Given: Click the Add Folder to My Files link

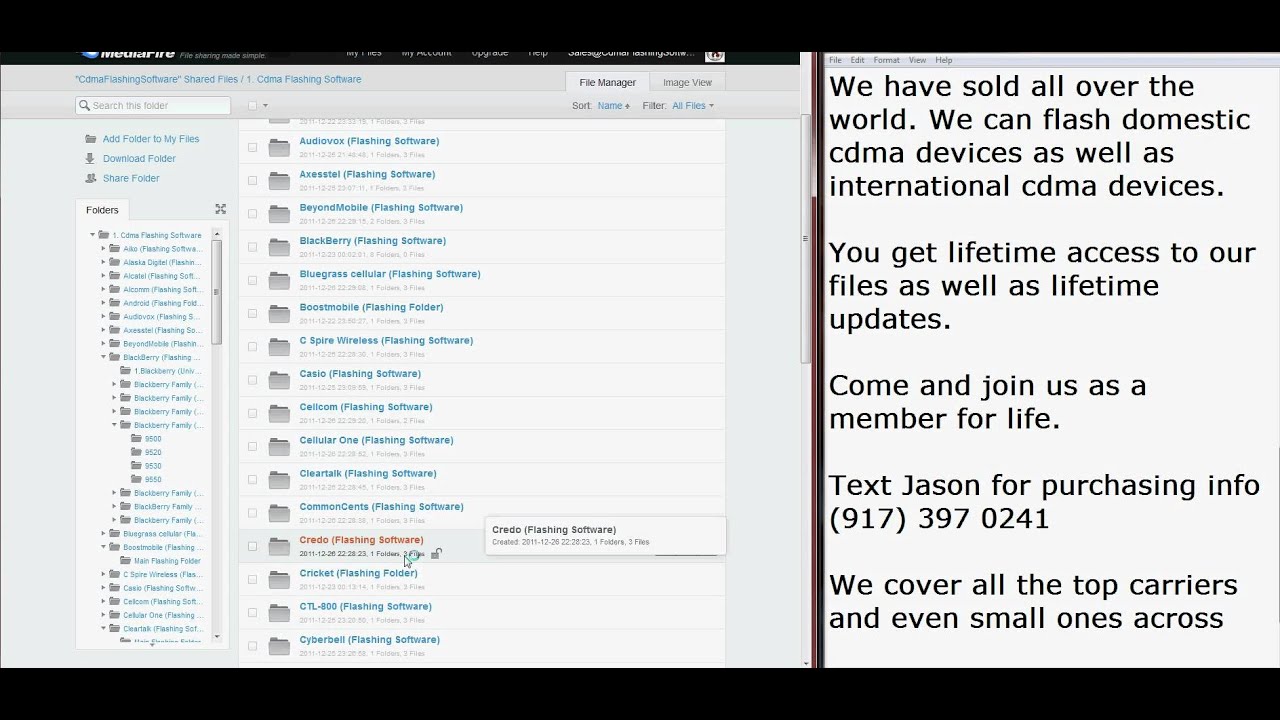Looking at the screenshot, I should coord(151,139).
